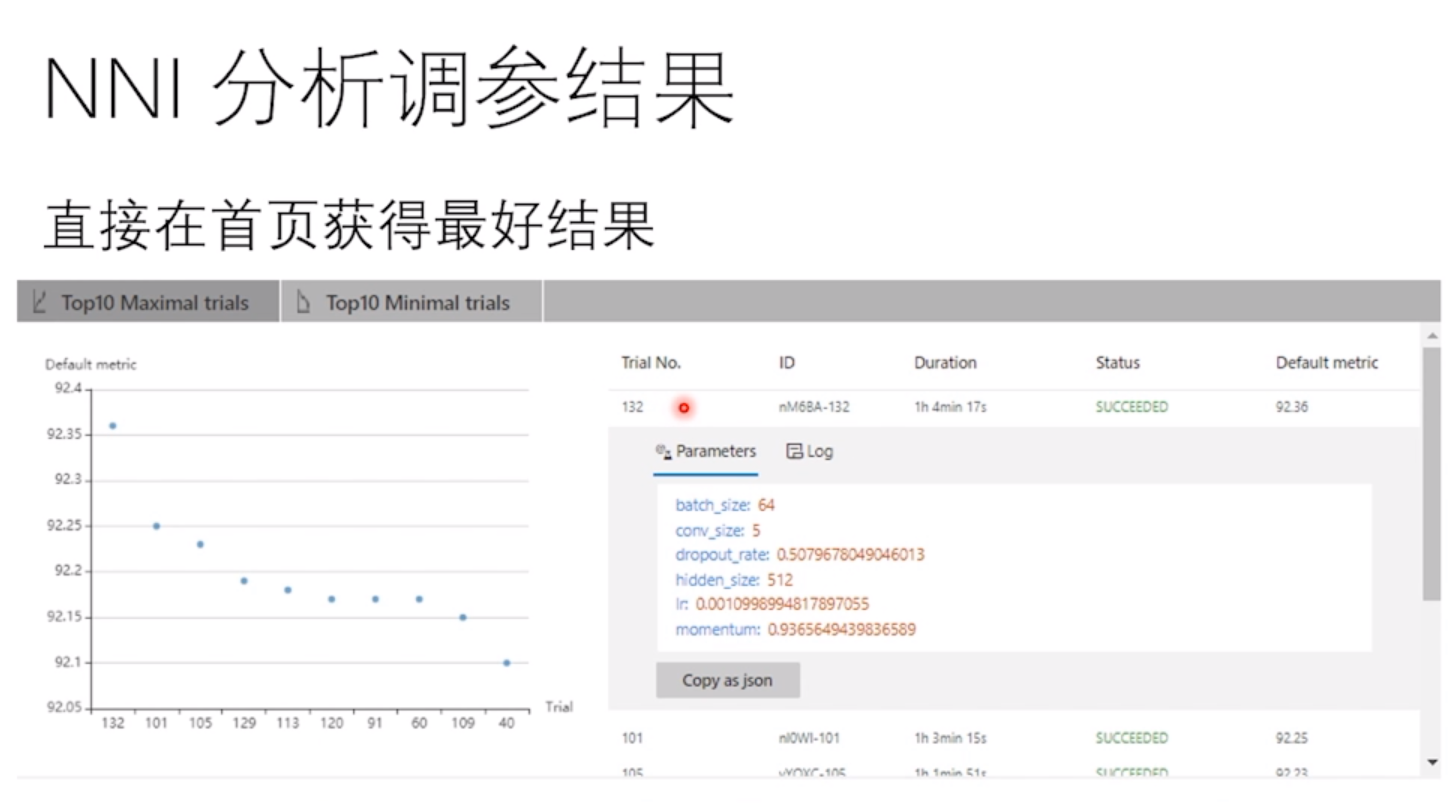The image size is (1452, 804).
Task: Open the Parameters tab
Action: point(706,452)
